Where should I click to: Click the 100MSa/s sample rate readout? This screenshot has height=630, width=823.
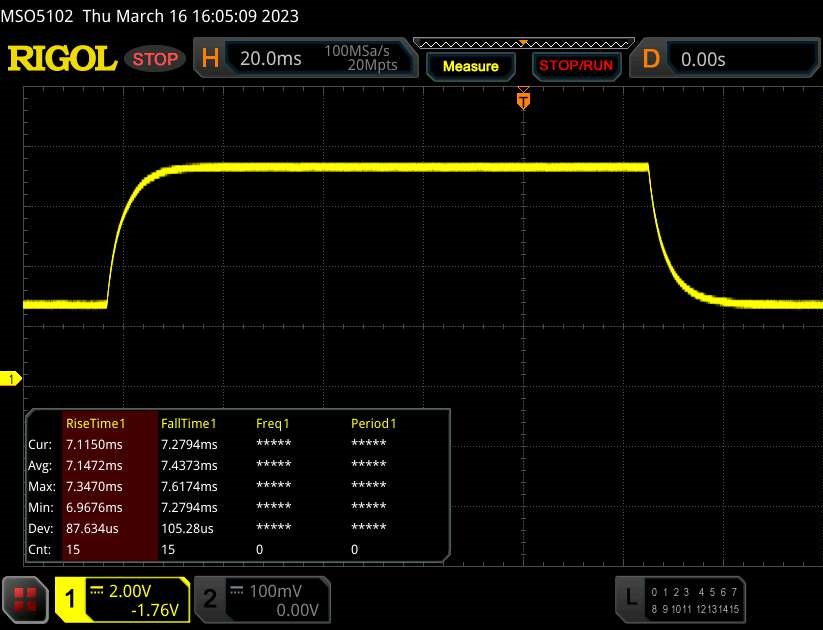(357, 51)
